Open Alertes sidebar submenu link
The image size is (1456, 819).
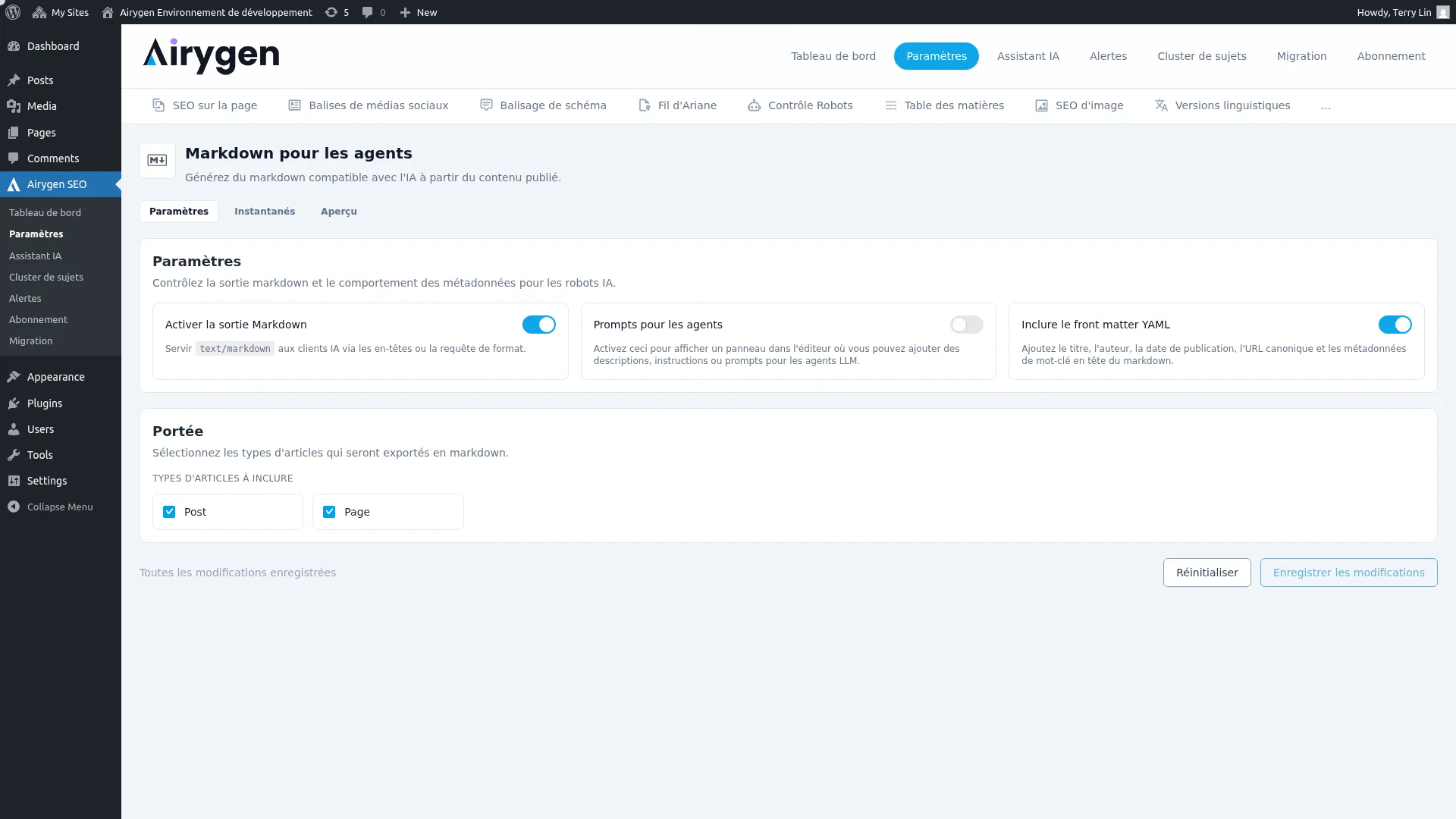click(25, 299)
